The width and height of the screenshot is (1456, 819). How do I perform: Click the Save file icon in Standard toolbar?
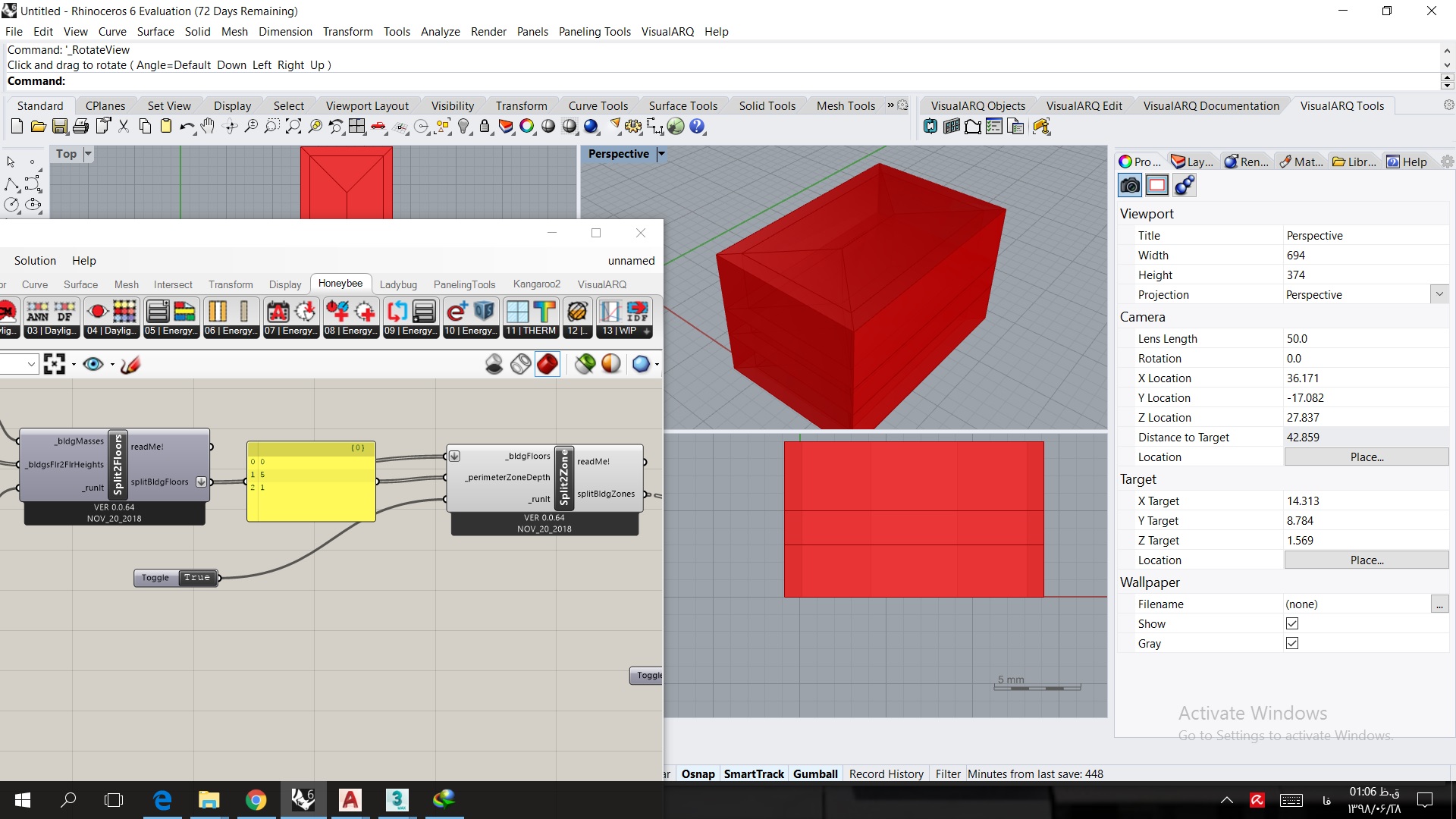coord(60,127)
